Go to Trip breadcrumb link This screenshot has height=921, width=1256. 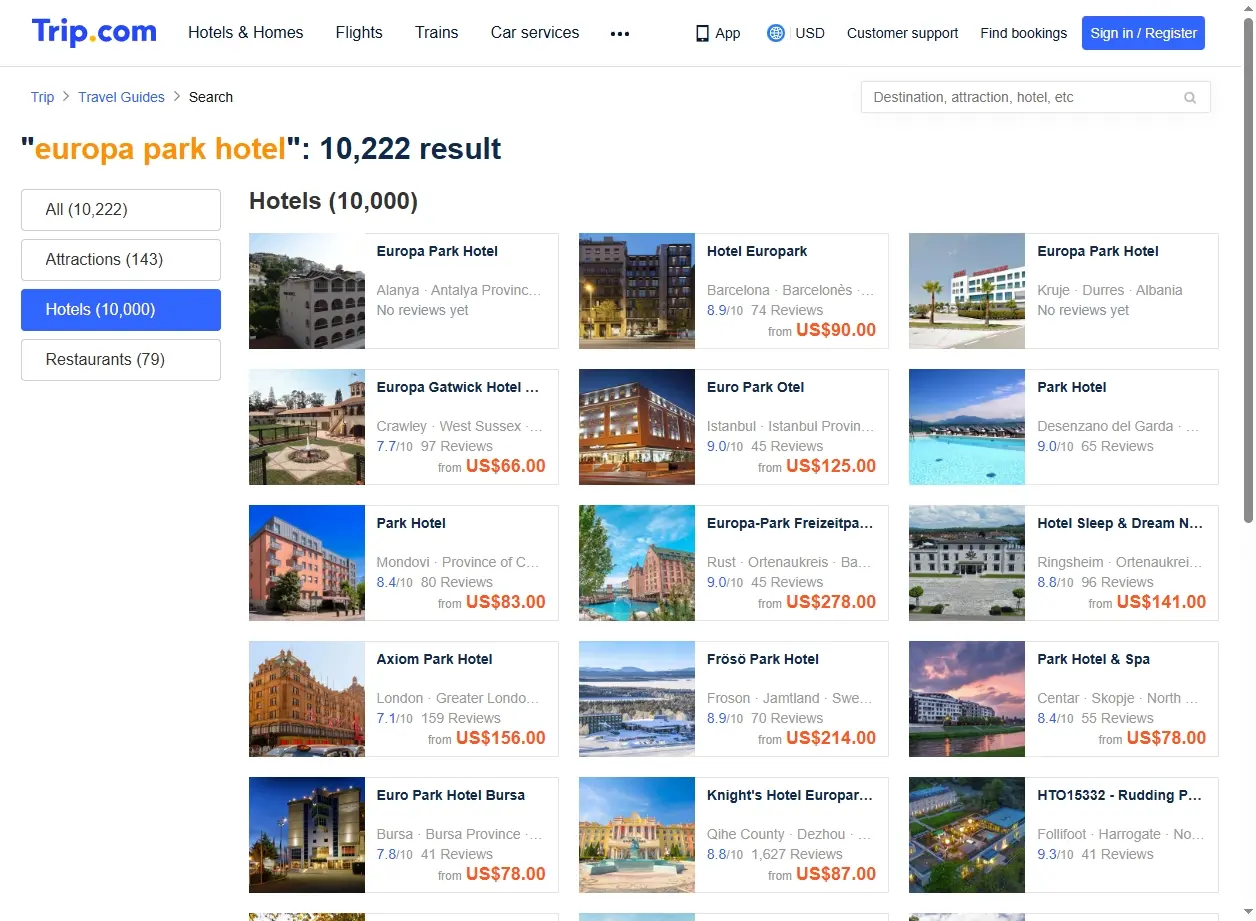pos(42,97)
